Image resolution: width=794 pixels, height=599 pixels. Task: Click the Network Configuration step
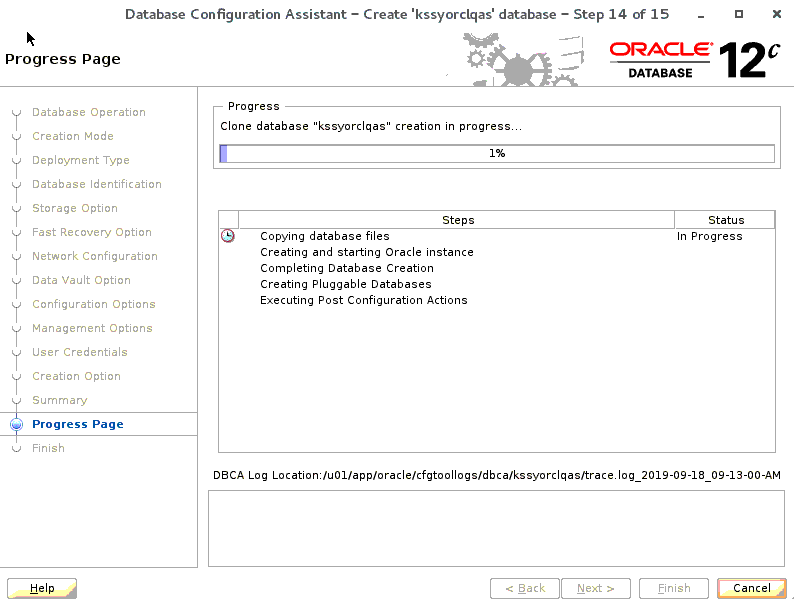click(94, 256)
